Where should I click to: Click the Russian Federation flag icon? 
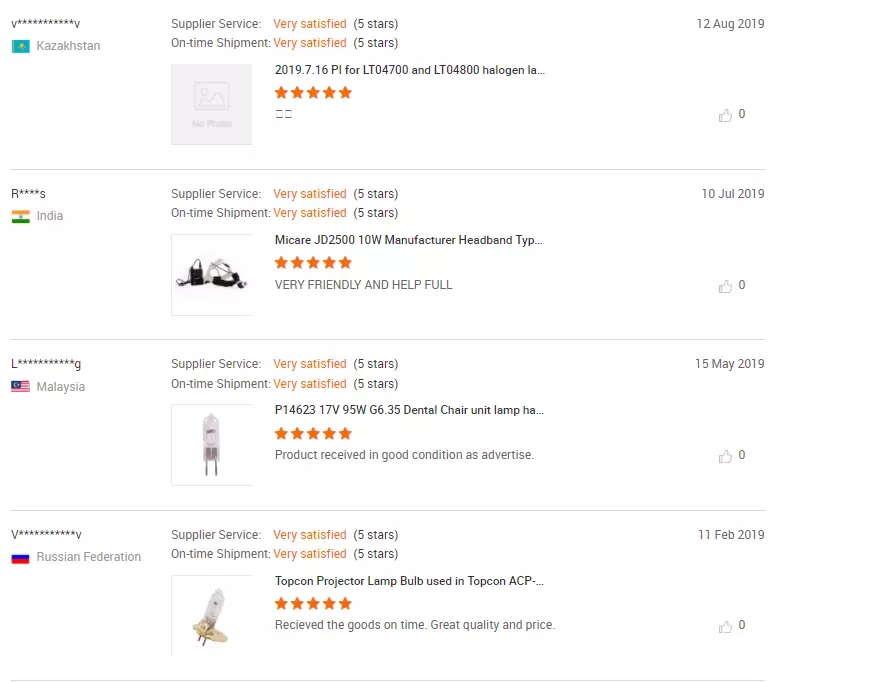[20, 557]
